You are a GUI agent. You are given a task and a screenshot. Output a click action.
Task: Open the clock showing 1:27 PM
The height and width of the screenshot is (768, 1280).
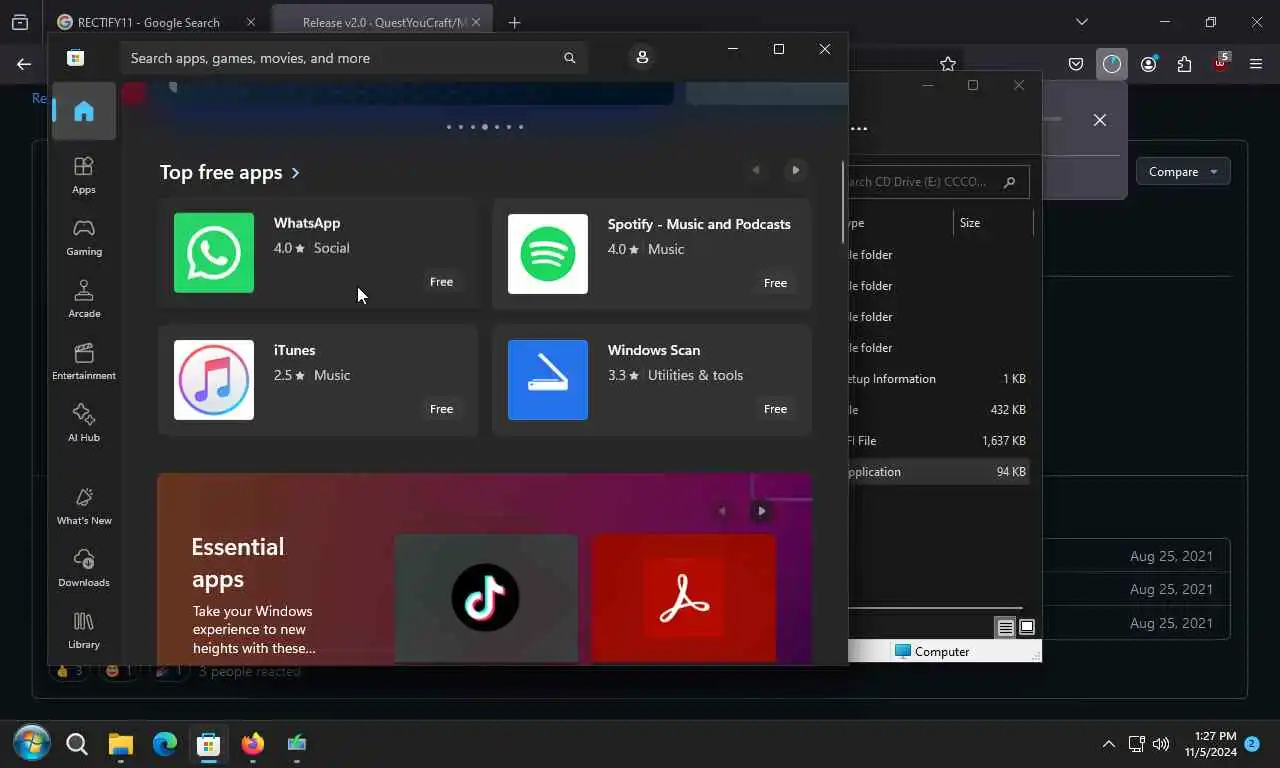(1211, 744)
